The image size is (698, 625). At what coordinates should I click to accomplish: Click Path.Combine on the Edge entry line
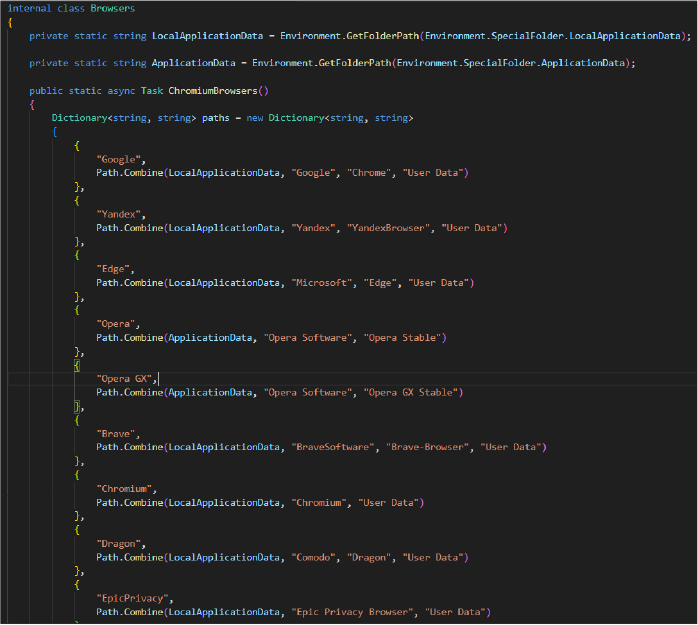[x=130, y=283]
